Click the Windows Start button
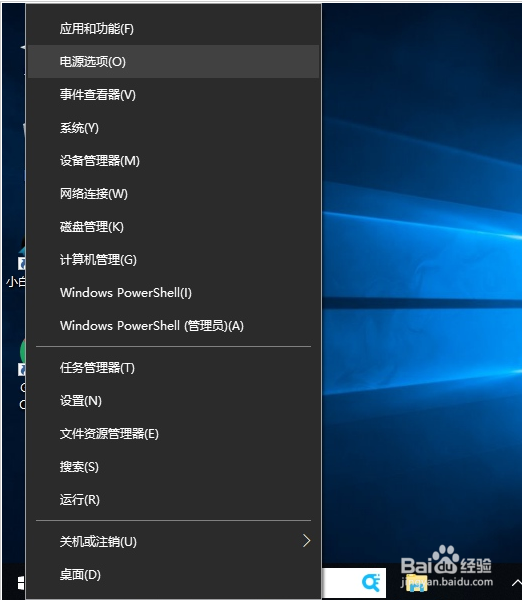 click(x=21, y=583)
